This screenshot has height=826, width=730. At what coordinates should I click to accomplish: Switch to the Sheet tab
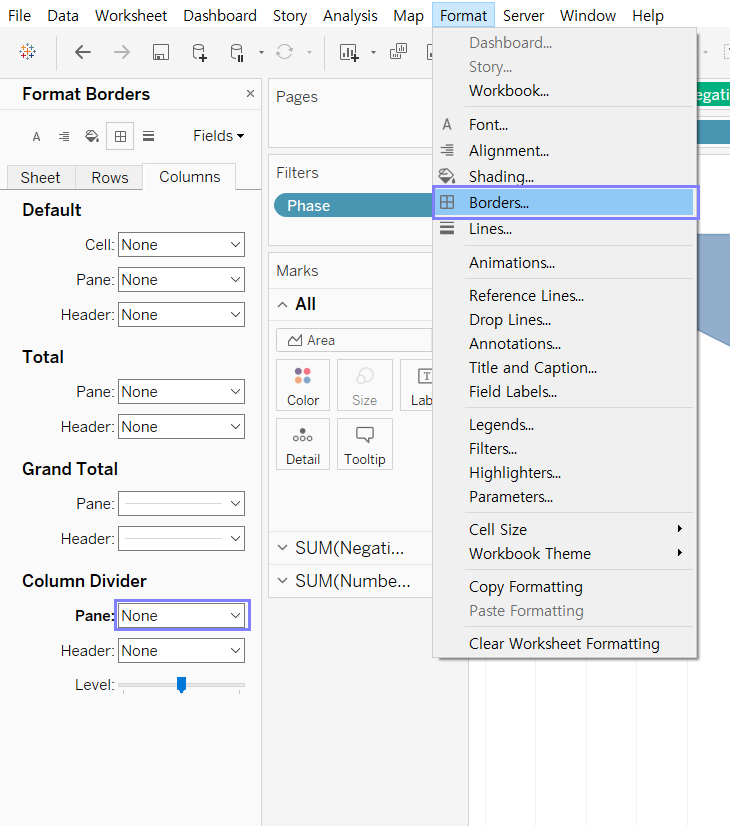click(41, 178)
